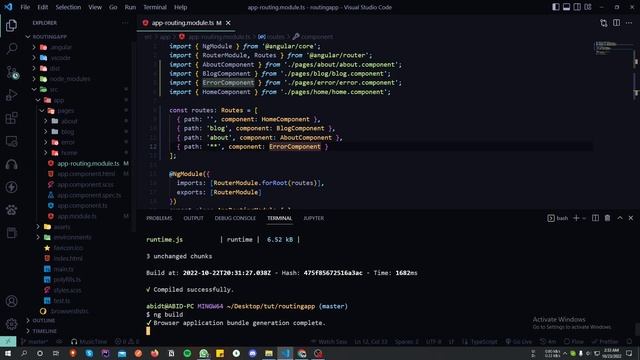This screenshot has width=640, height=360.
Task: Open app.module.ts in explorer
Action: [x=77, y=216]
